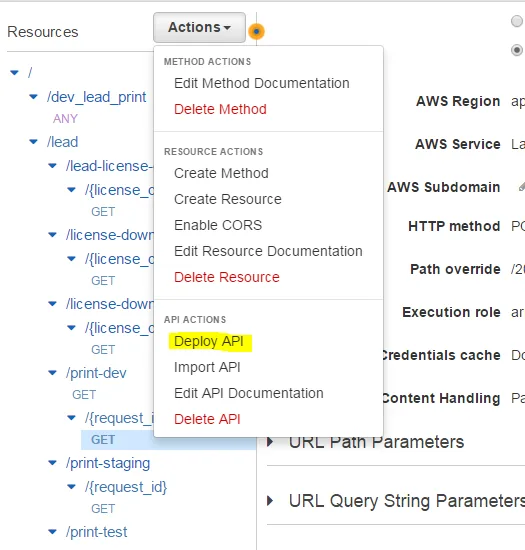
Task: Select the /print-test resource
Action: 96,532
